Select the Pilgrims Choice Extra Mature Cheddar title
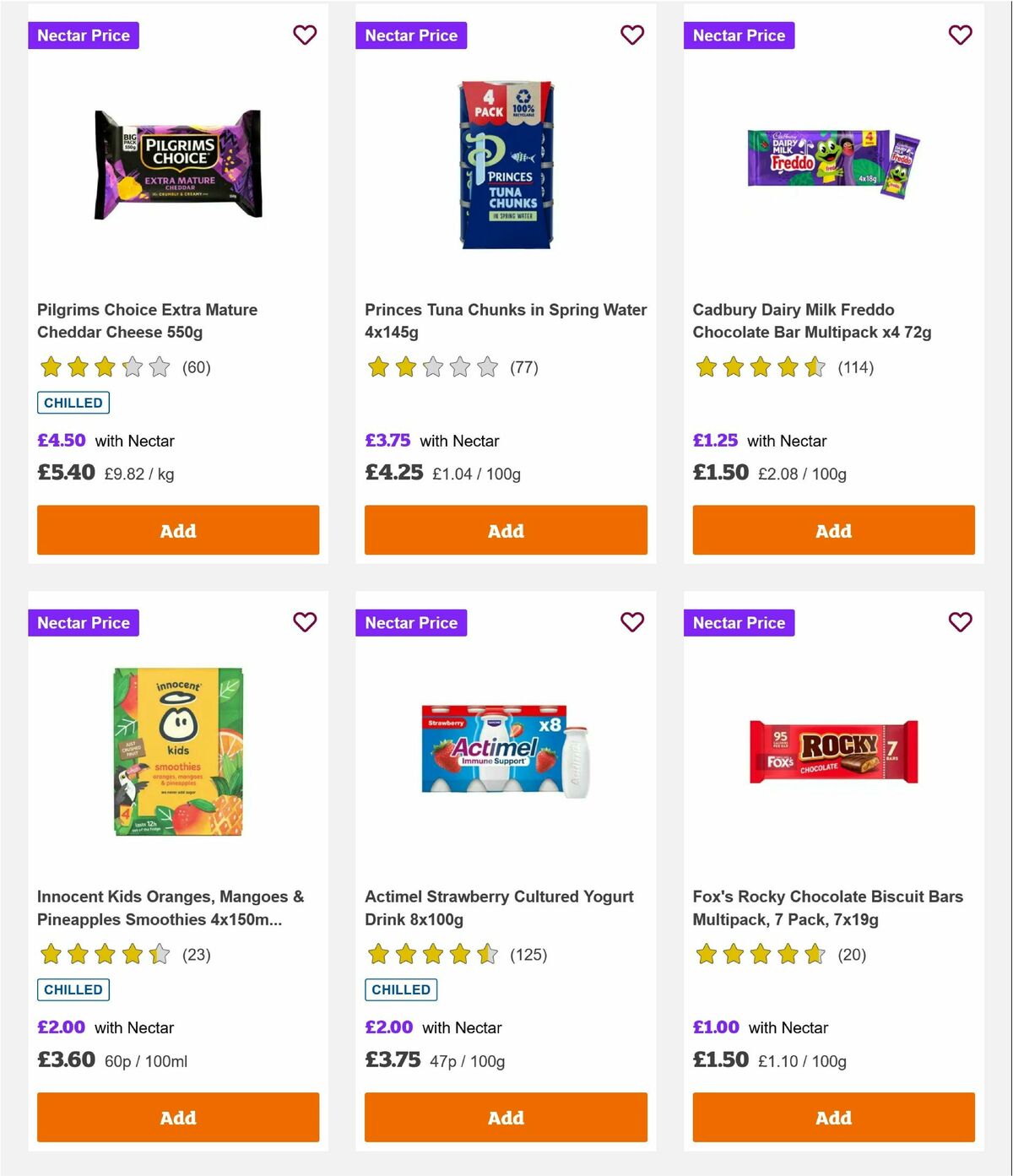This screenshot has width=1013, height=1176. pyautogui.click(x=147, y=321)
